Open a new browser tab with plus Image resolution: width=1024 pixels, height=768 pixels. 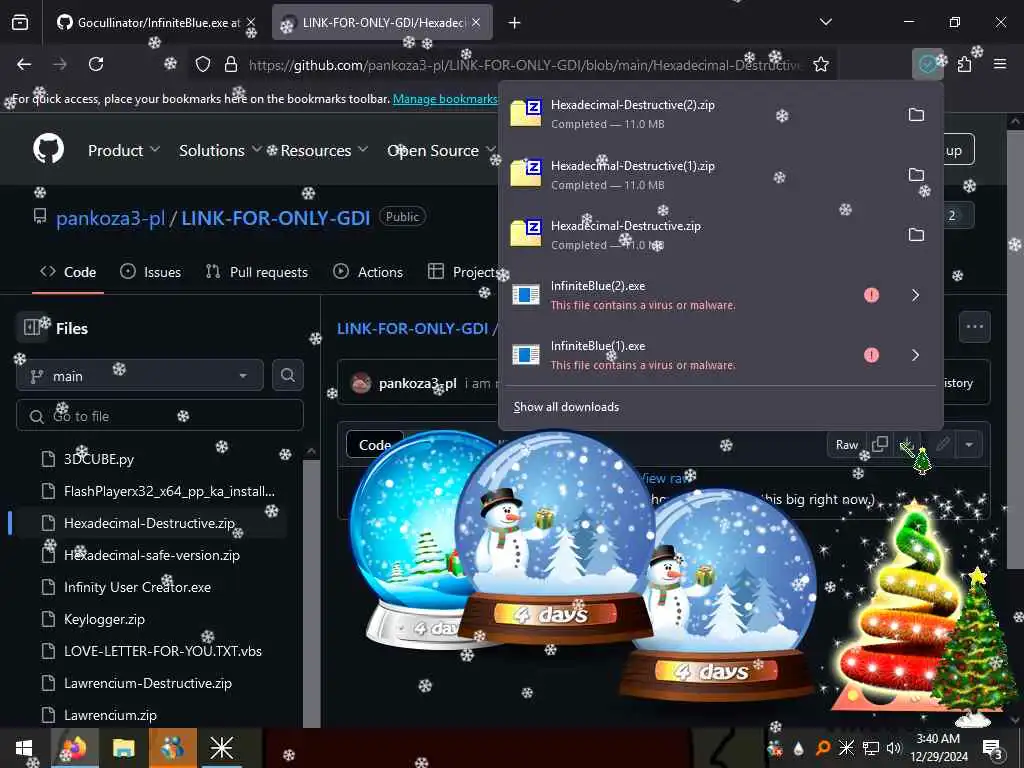pos(515,23)
